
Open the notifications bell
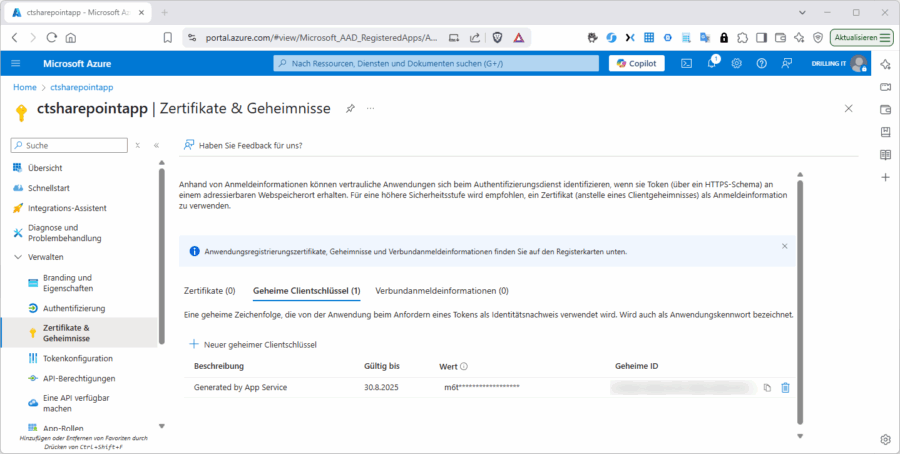pos(712,64)
